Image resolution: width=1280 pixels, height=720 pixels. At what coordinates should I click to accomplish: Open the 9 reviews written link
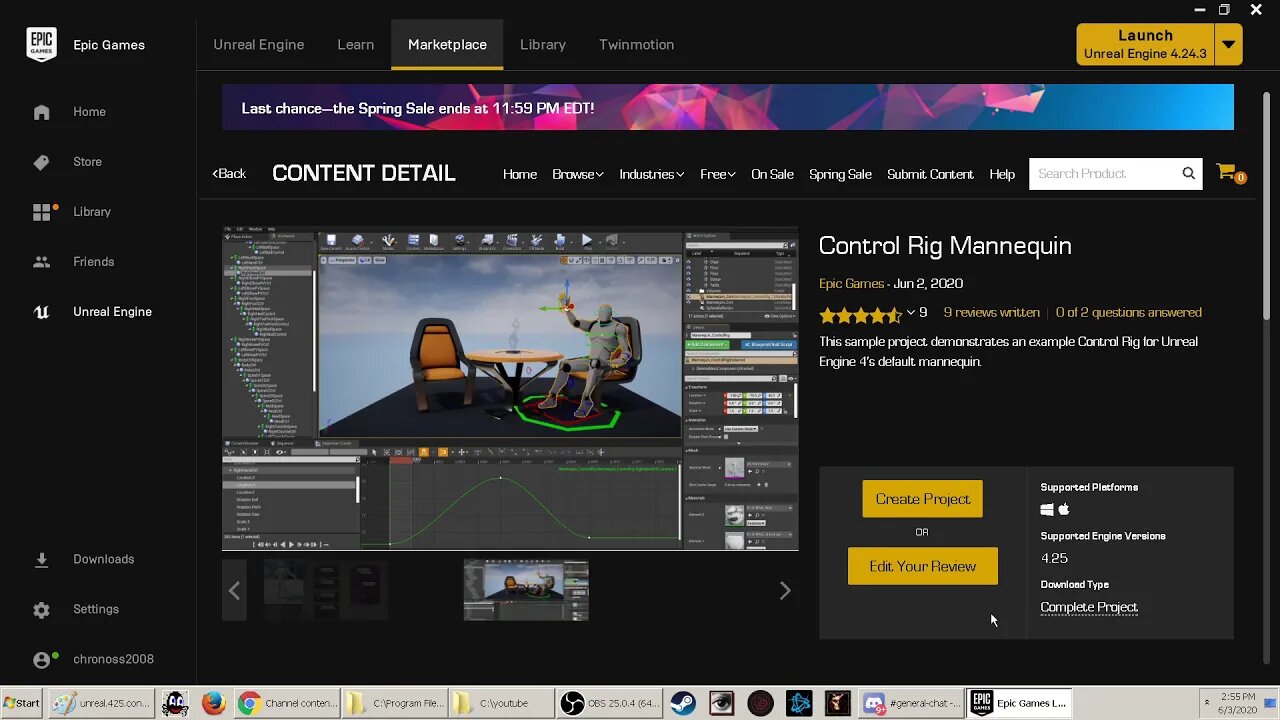pyautogui.click(x=991, y=313)
